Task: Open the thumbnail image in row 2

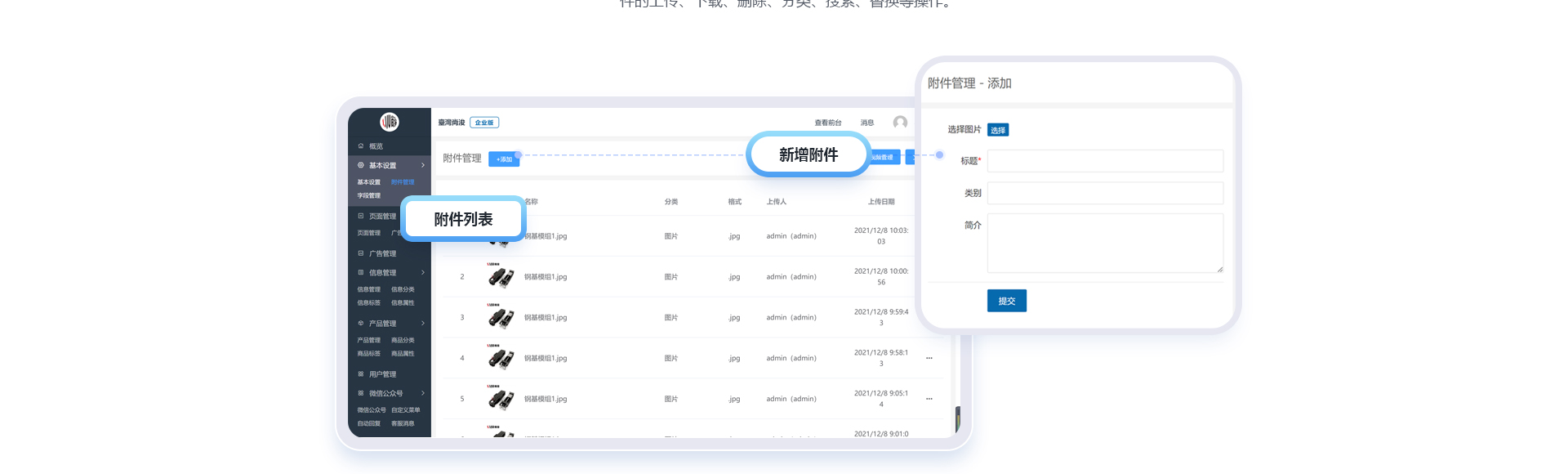Action: (501, 276)
